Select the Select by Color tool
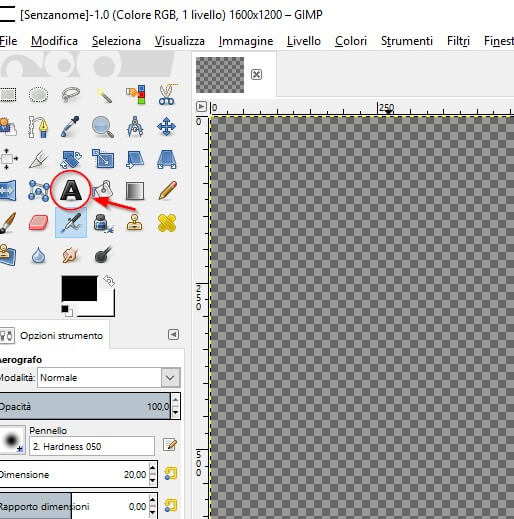 pyautogui.click(x=135, y=94)
